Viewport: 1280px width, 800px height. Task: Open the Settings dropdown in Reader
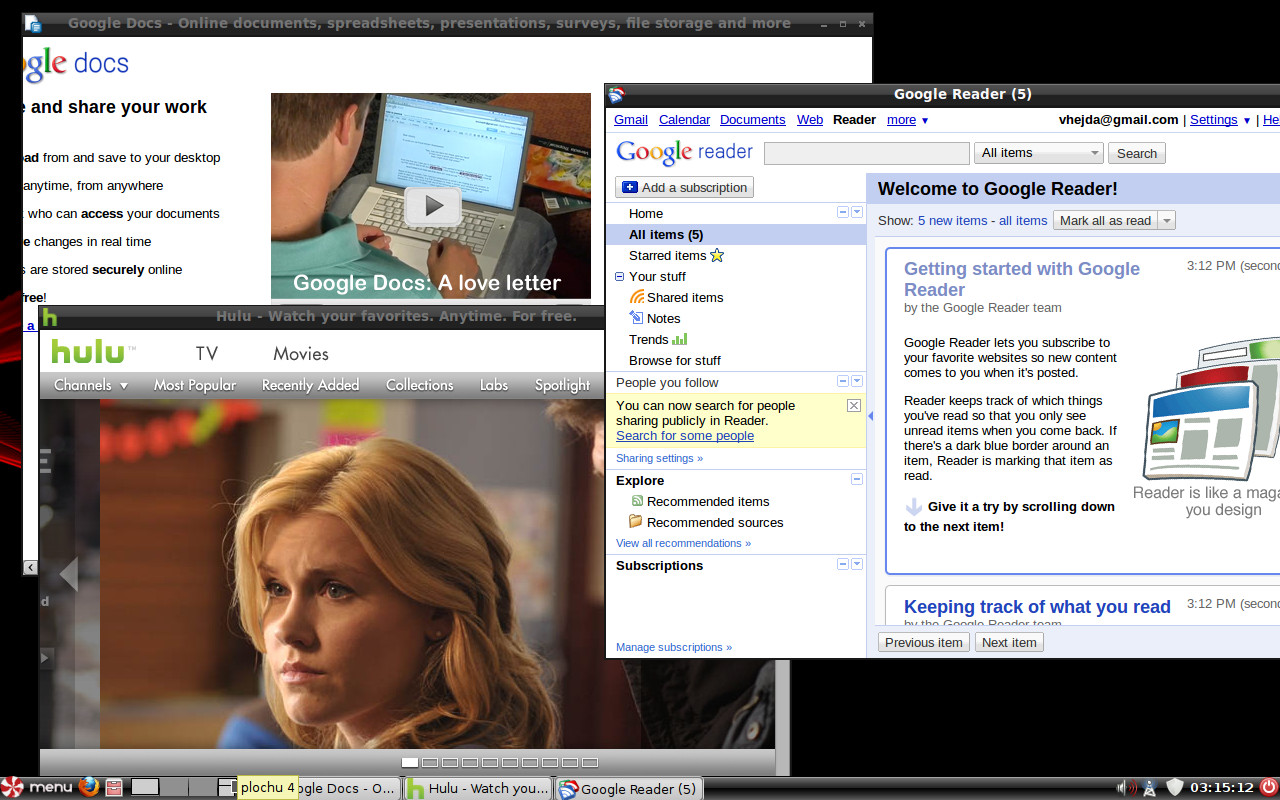(1247, 120)
